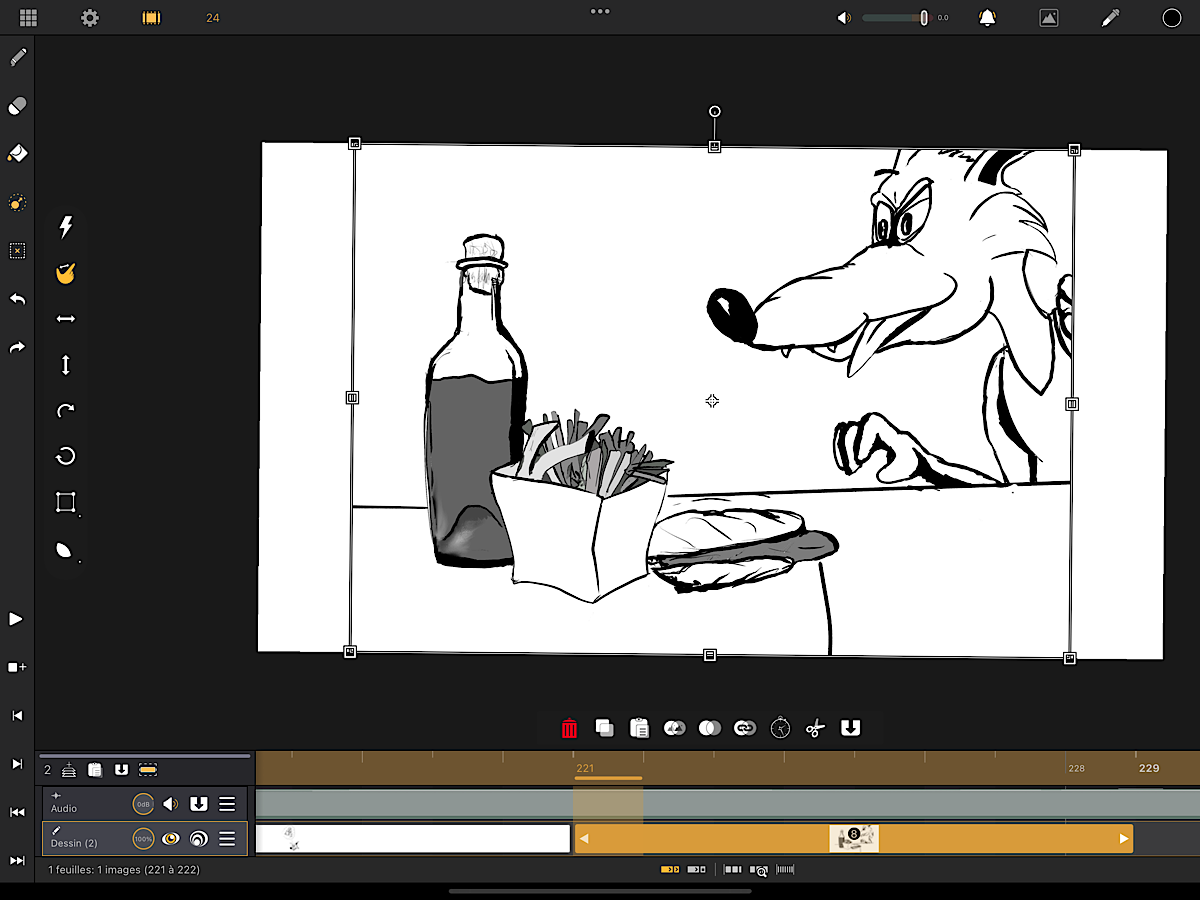The height and width of the screenshot is (900, 1200).
Task: Rotate the selection clockwise
Action: [x=66, y=411]
